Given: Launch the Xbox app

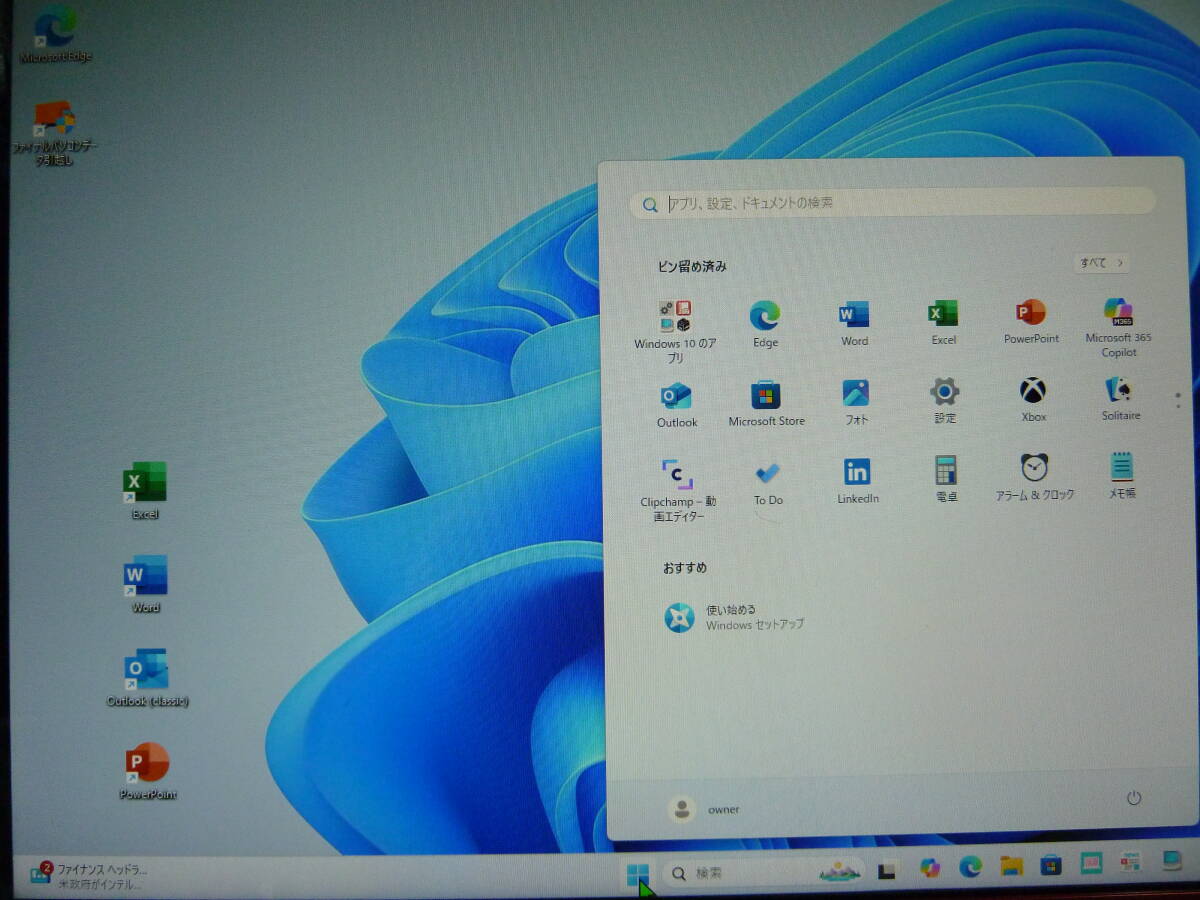Looking at the screenshot, I should click(x=1033, y=400).
